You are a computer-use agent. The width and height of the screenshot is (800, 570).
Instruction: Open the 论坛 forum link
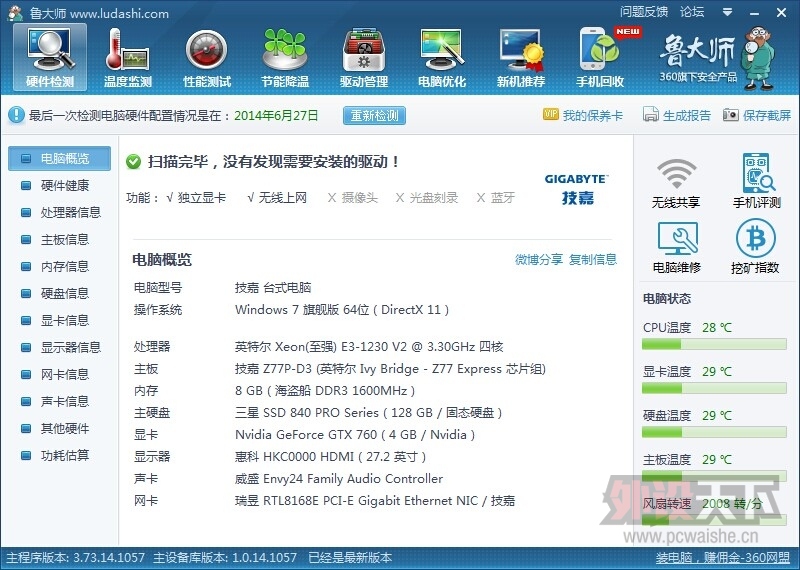692,12
